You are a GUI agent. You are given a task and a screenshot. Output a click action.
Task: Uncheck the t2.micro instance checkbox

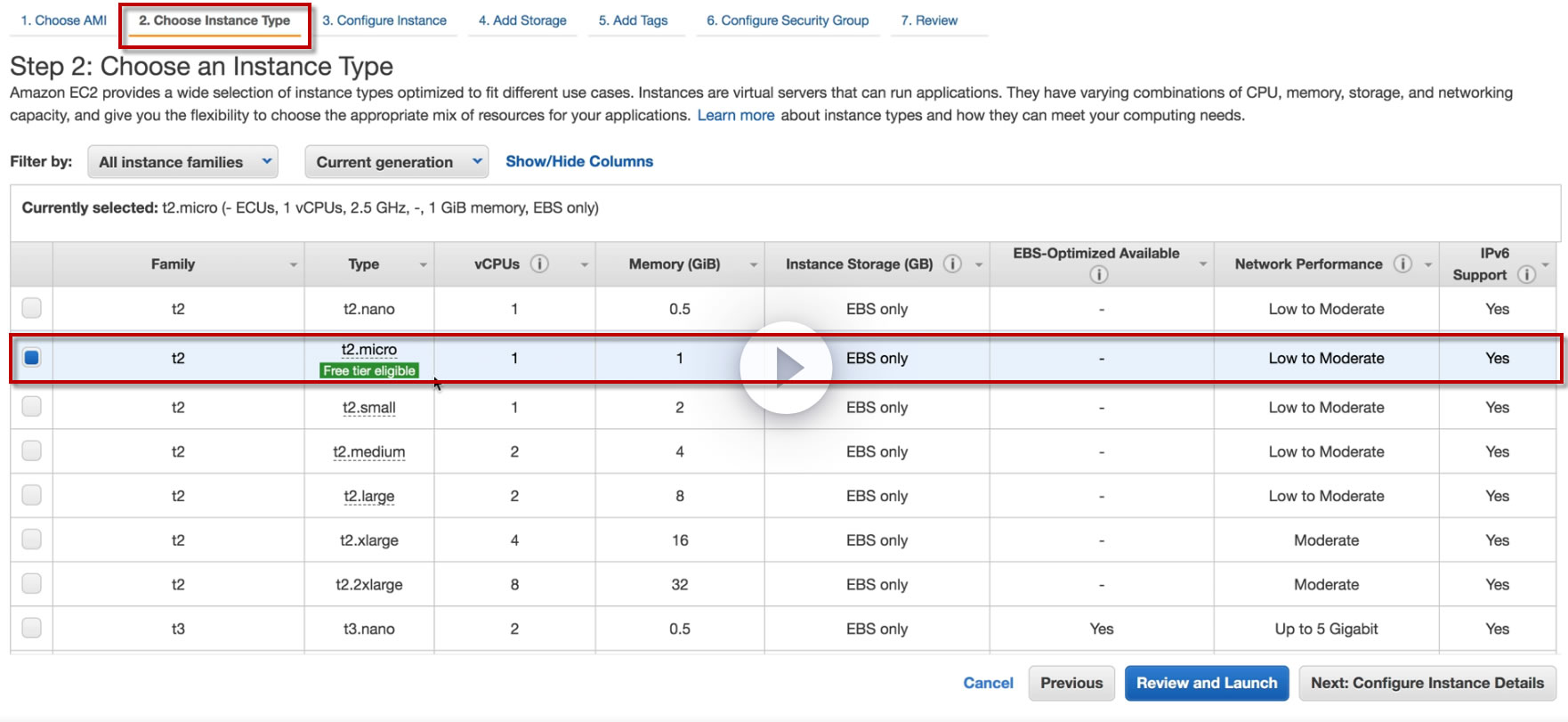pos(32,358)
